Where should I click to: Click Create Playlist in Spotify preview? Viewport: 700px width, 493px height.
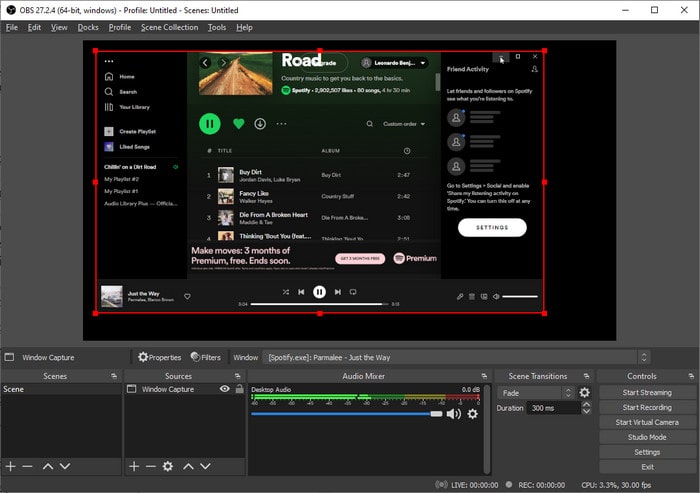click(x=130, y=131)
